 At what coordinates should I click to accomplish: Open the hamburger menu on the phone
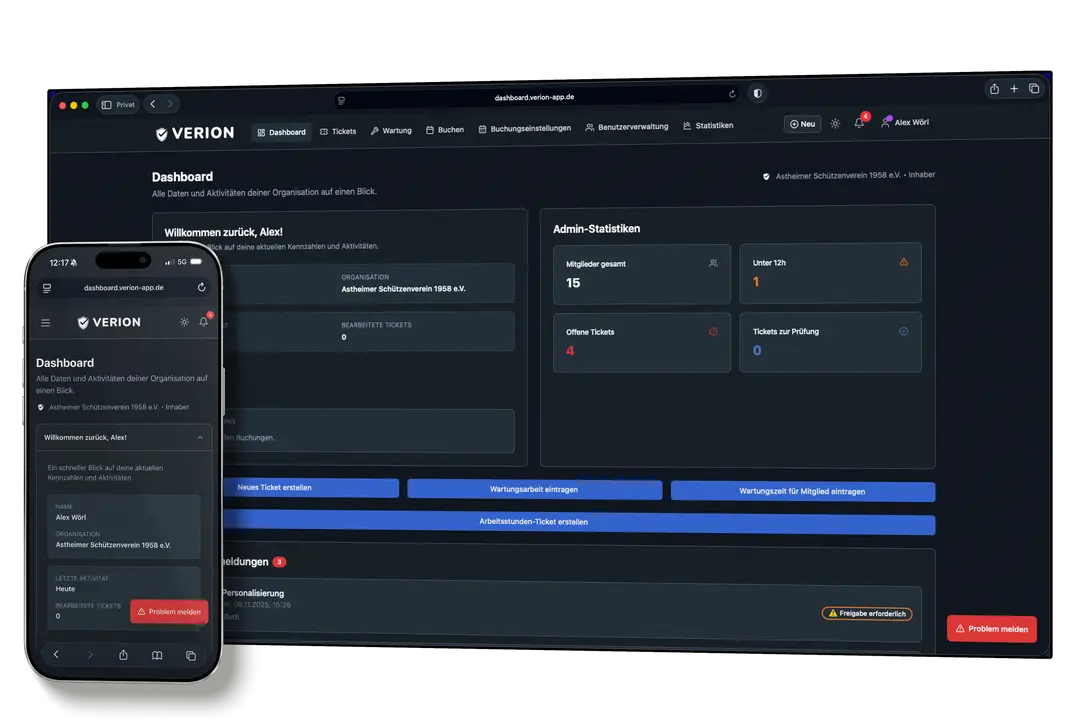[x=45, y=323]
